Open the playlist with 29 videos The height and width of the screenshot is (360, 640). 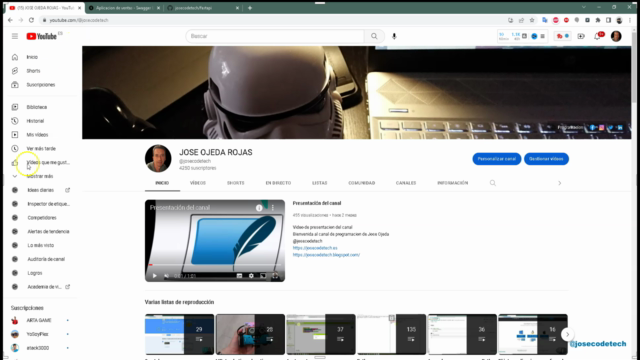point(179,334)
